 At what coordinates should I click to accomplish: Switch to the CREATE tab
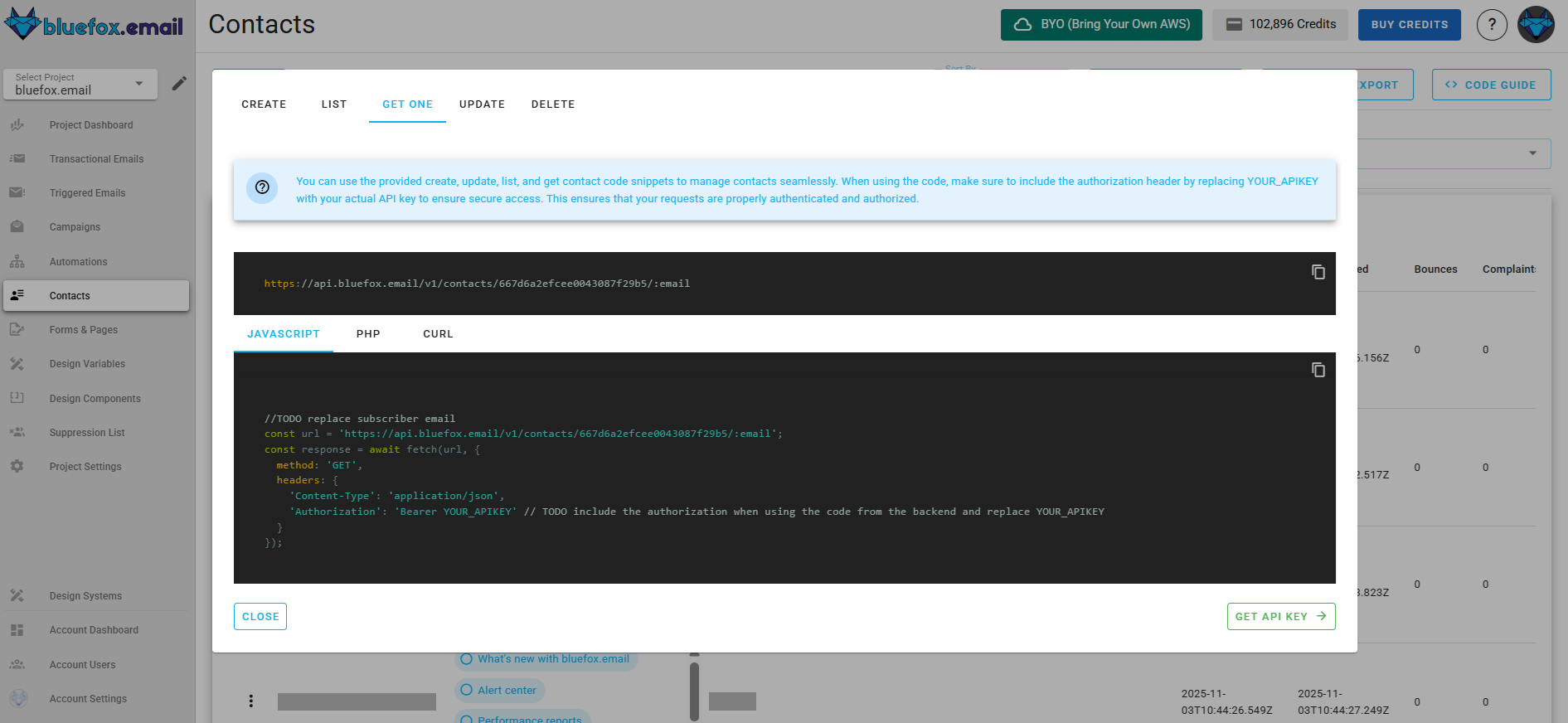tap(264, 104)
